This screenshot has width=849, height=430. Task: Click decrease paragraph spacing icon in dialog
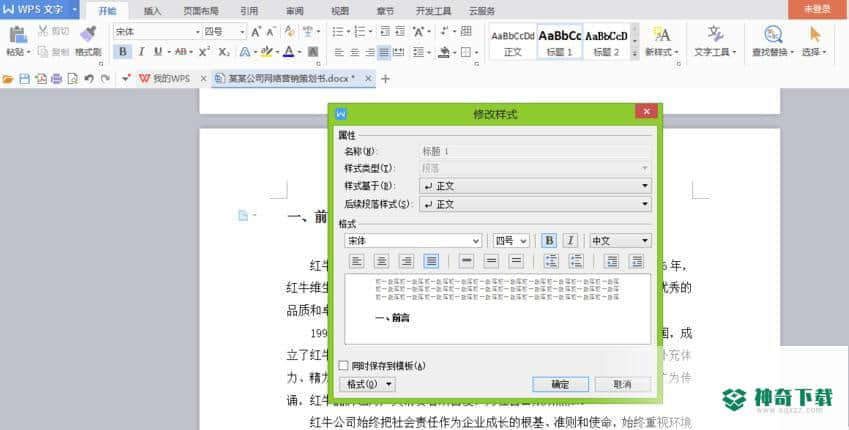tap(576, 262)
